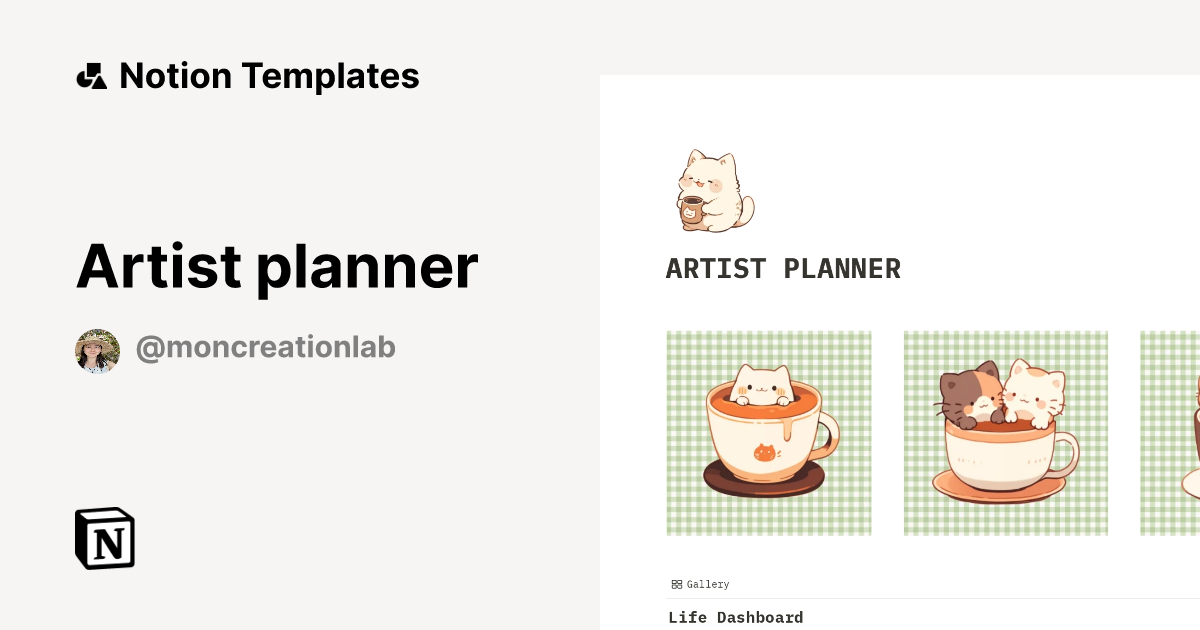Click the Notion N logo icon
The width and height of the screenshot is (1200, 630).
pos(106,539)
